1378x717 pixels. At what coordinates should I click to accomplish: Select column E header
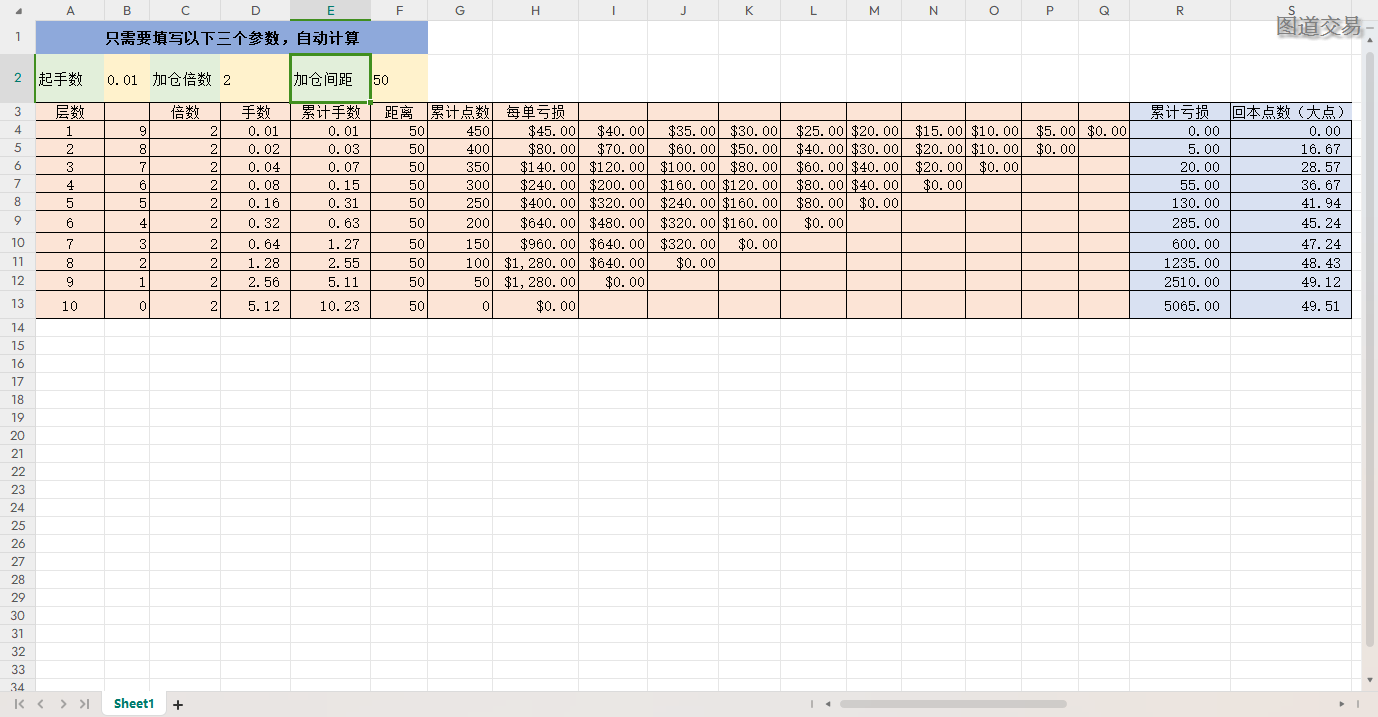click(x=330, y=10)
